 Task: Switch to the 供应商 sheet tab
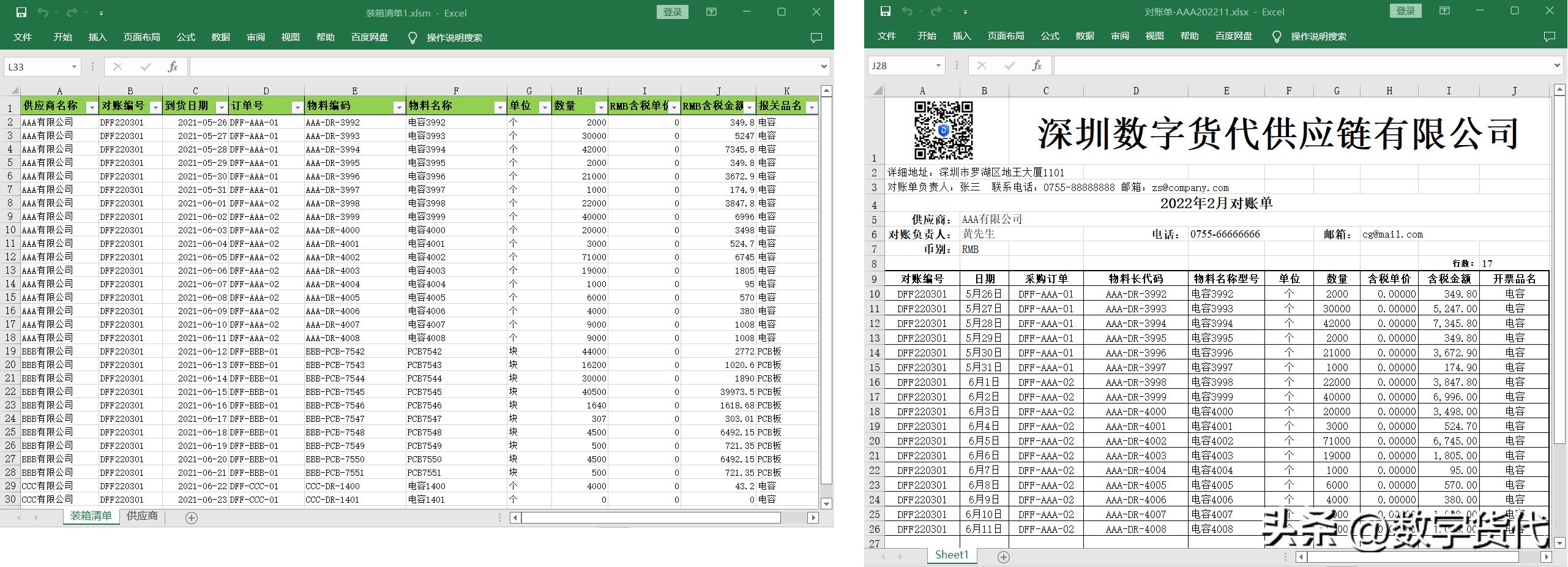tap(141, 516)
